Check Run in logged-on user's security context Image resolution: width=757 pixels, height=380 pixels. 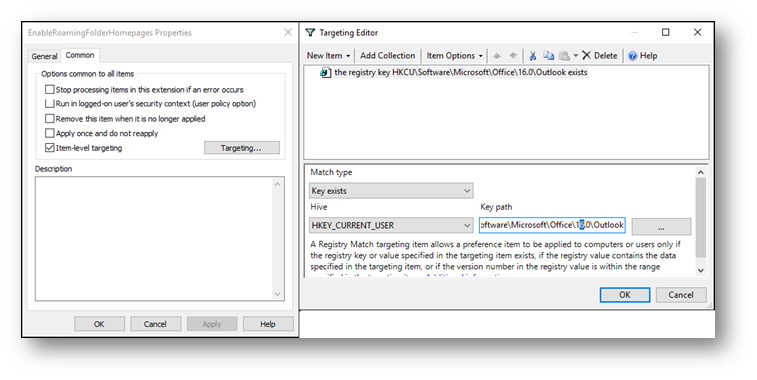49,103
